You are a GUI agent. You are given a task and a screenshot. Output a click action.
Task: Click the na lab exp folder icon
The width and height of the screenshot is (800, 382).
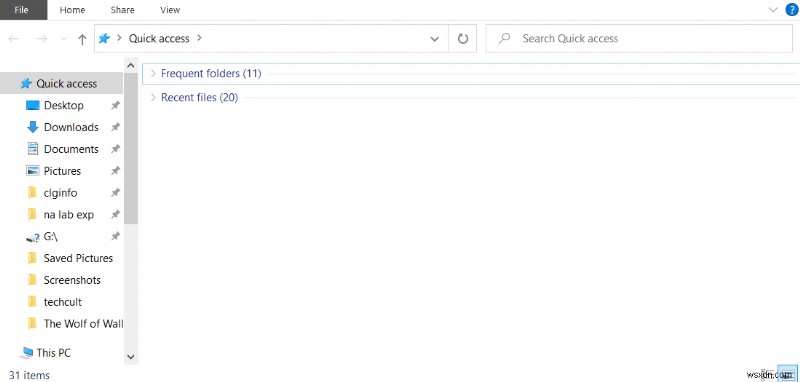(x=32, y=215)
